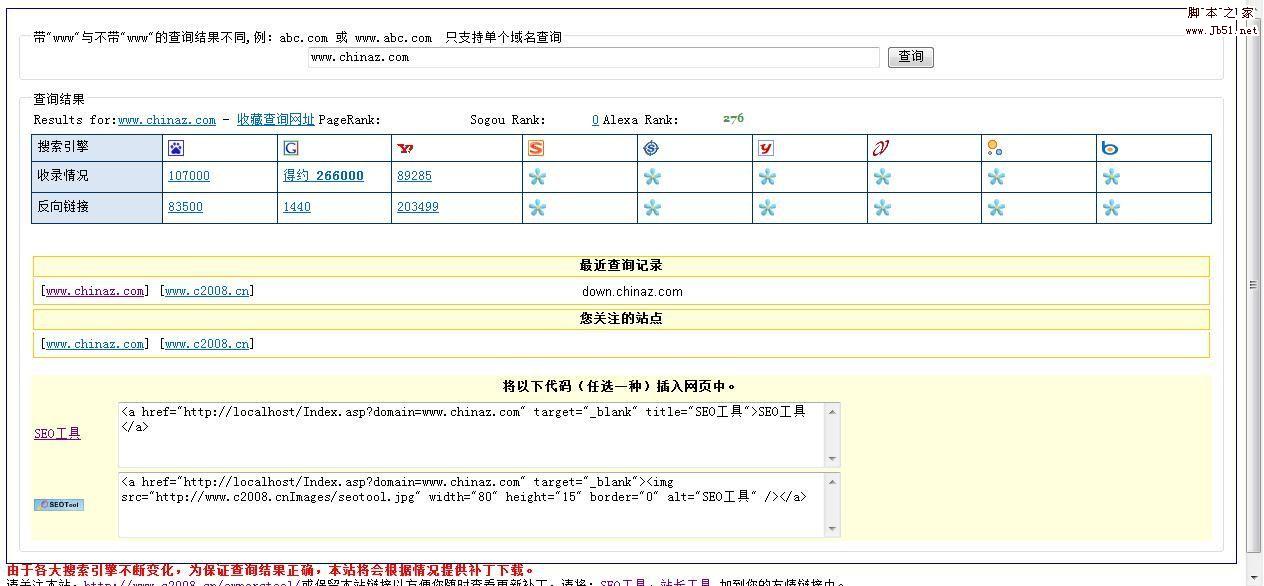Click up arrow of first code textarea scrollbar
The height and width of the screenshot is (586, 1264).
coord(833,410)
